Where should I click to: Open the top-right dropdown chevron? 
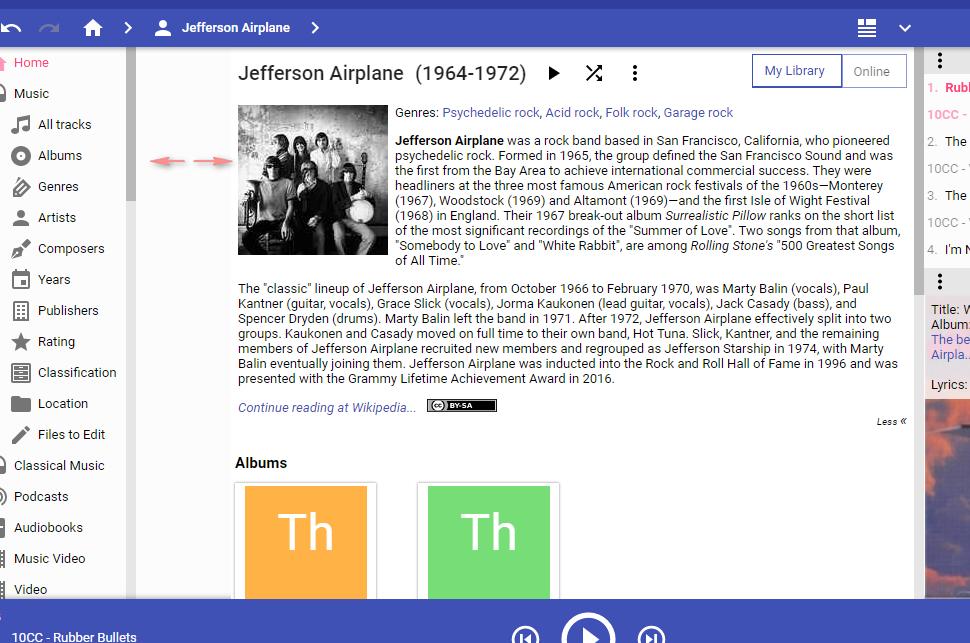click(905, 28)
